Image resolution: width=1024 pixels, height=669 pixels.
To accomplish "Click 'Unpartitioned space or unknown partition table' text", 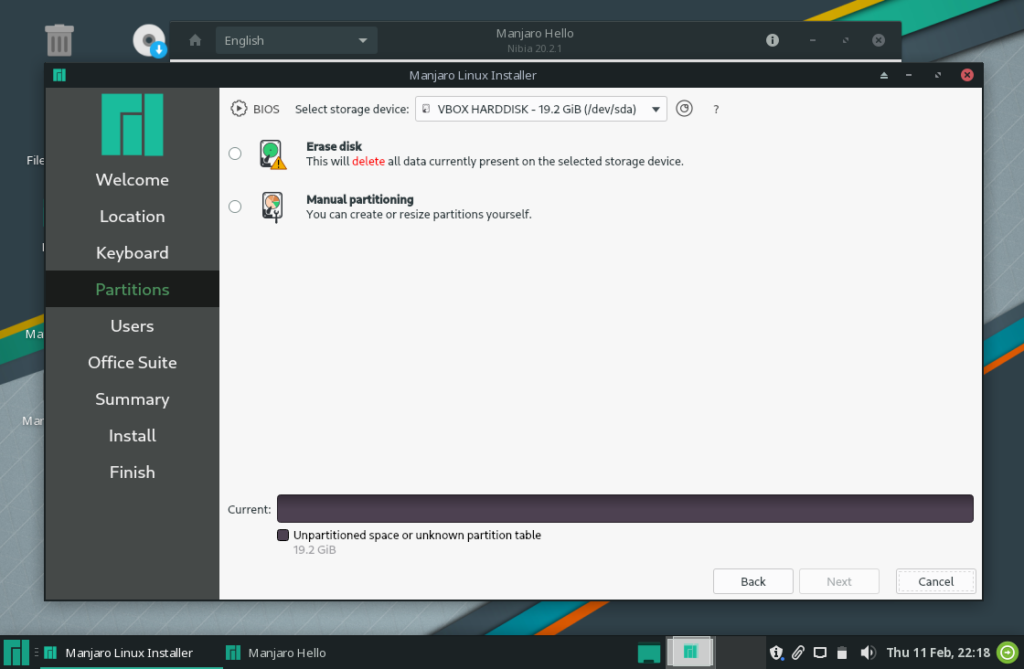I will (417, 535).
